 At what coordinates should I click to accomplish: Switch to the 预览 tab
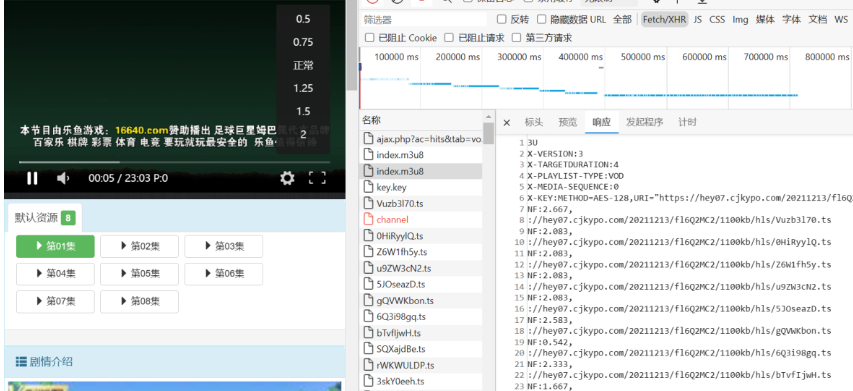[x=567, y=122]
